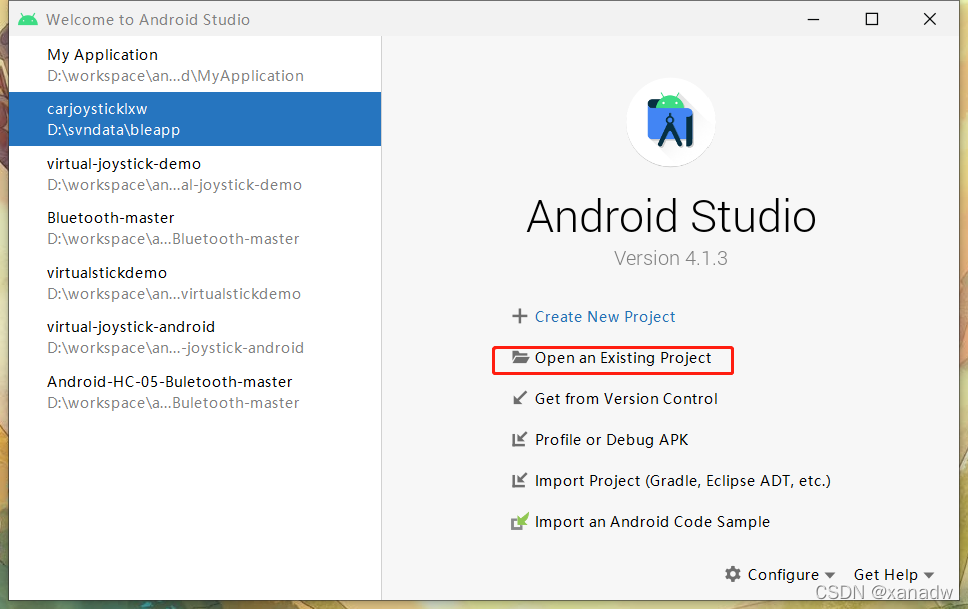
Task: Click the green Android icon in the title bar
Action: 28,19
